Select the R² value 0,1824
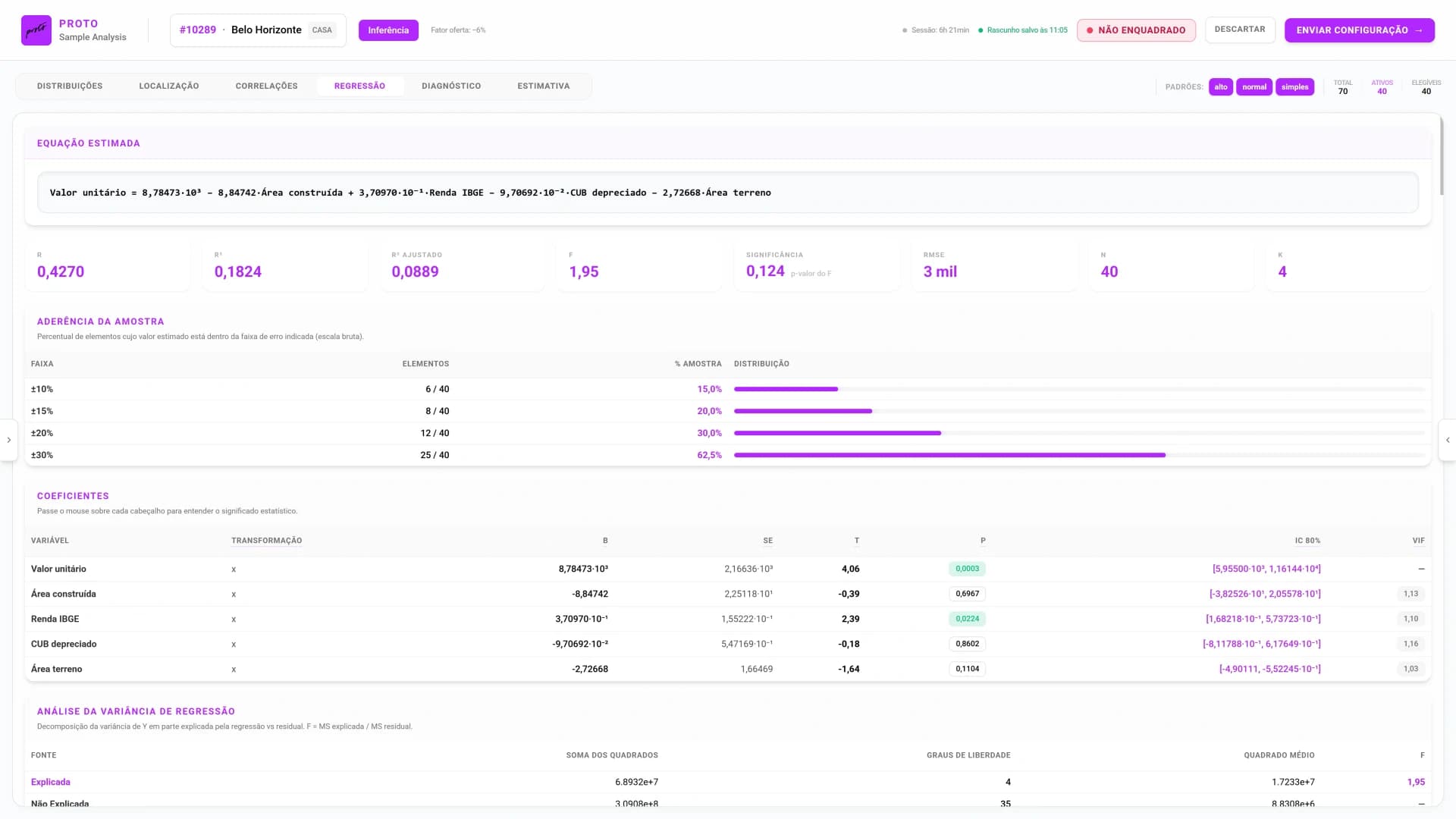Screen dimensions: 1456x819 [238, 271]
